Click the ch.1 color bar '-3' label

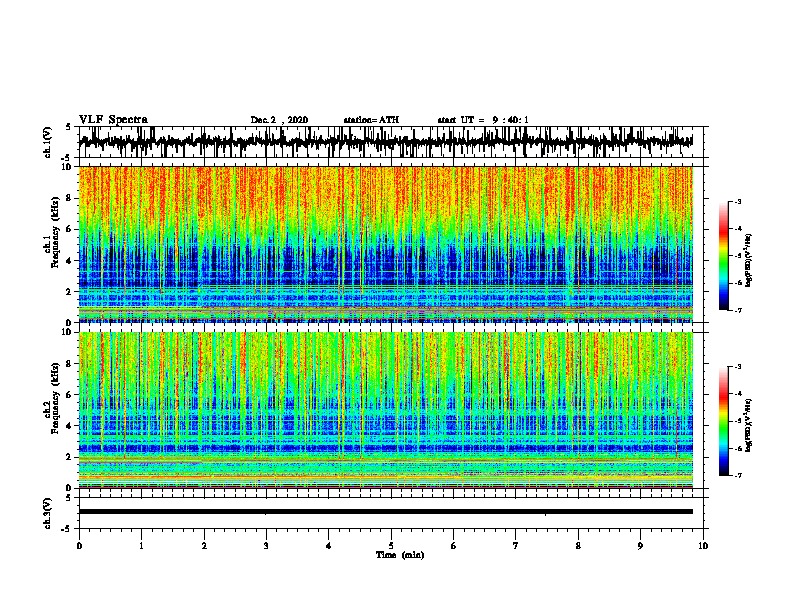pos(738,202)
